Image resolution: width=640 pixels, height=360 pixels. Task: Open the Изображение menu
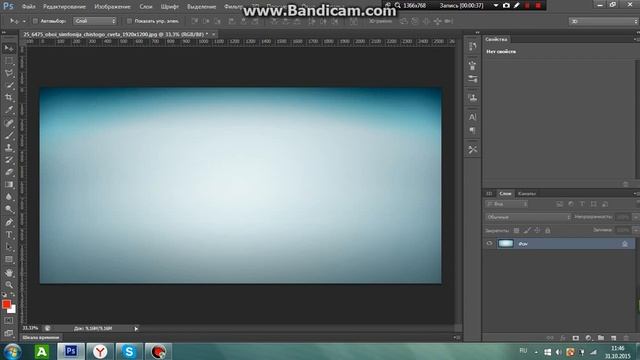[112, 7]
